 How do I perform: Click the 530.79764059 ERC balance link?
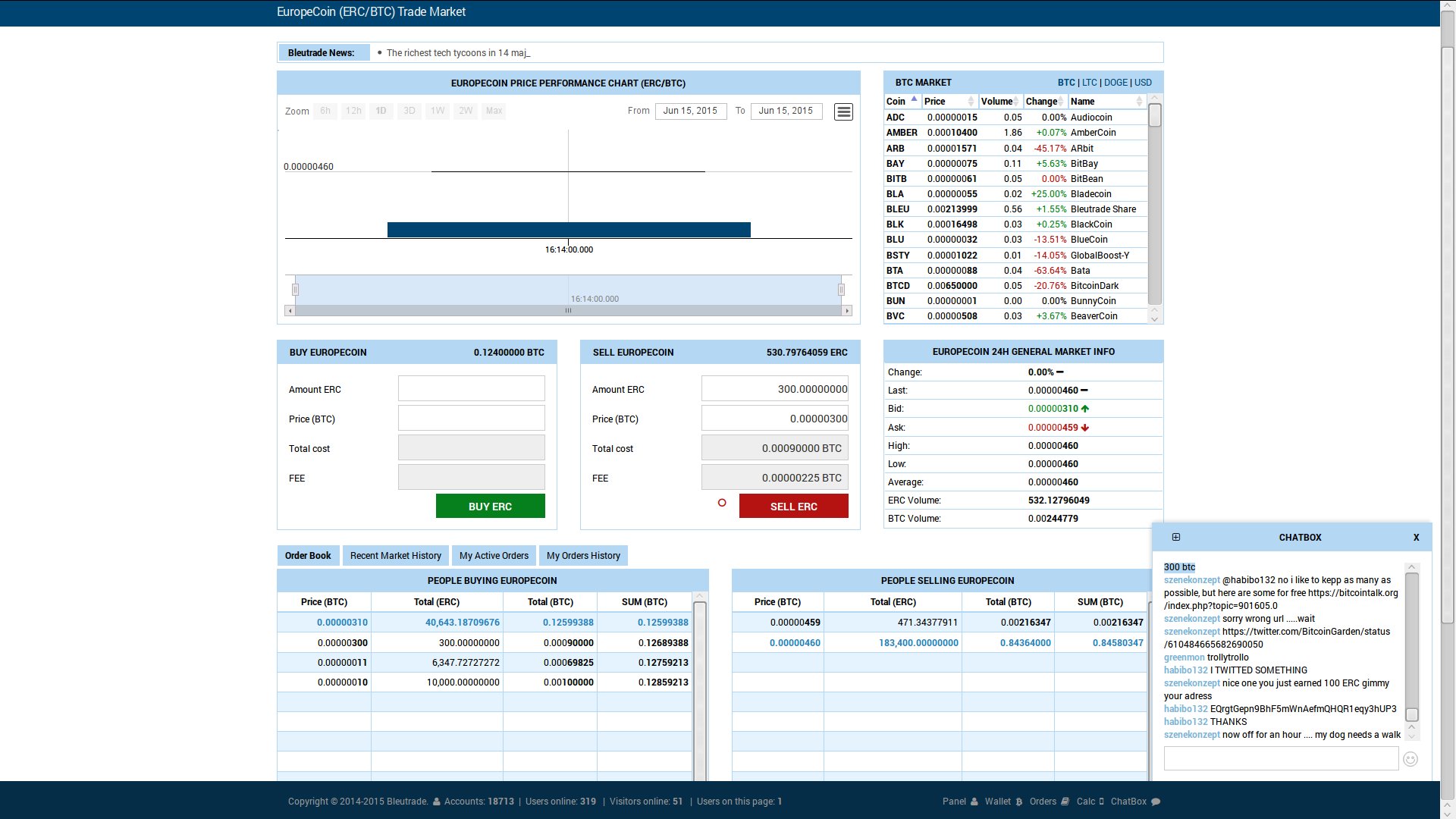807,353
